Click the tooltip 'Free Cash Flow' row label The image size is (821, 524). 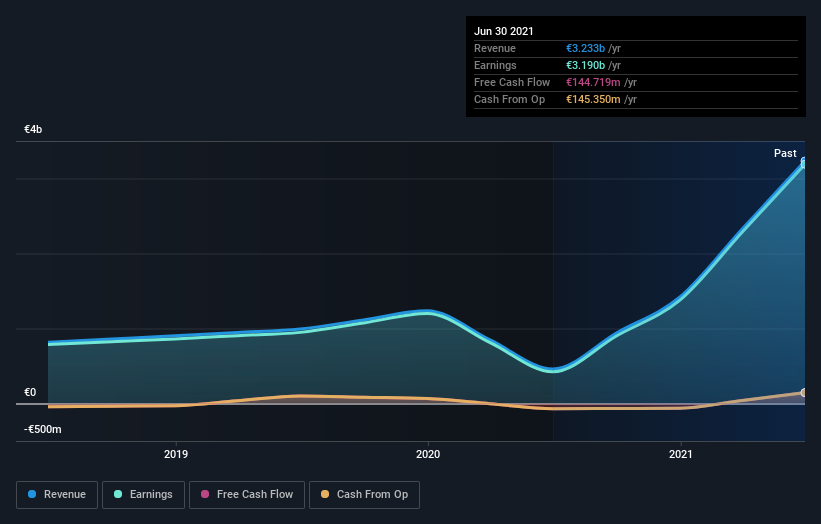pyautogui.click(x=512, y=82)
